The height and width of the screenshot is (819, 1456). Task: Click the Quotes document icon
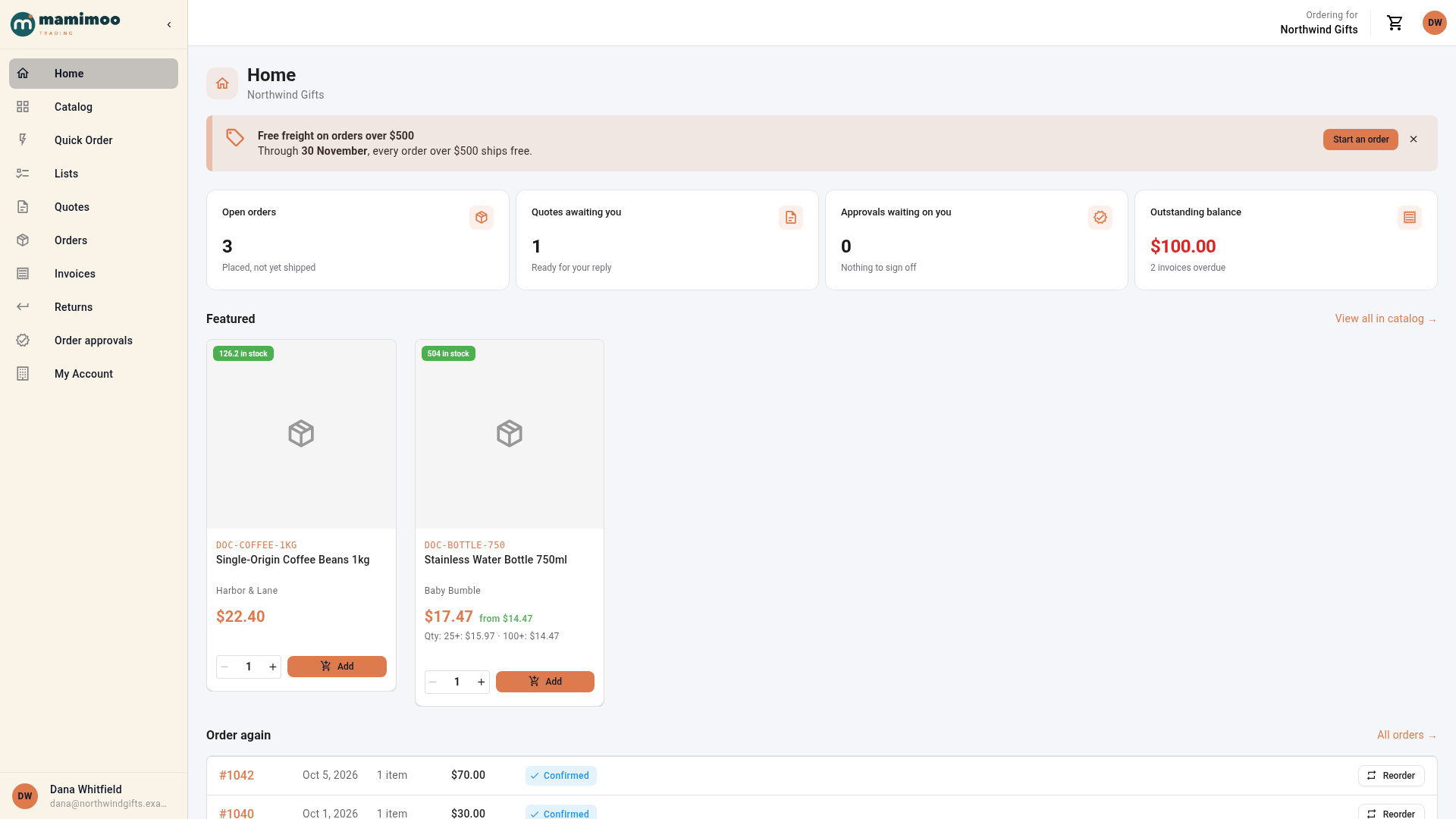pos(23,207)
